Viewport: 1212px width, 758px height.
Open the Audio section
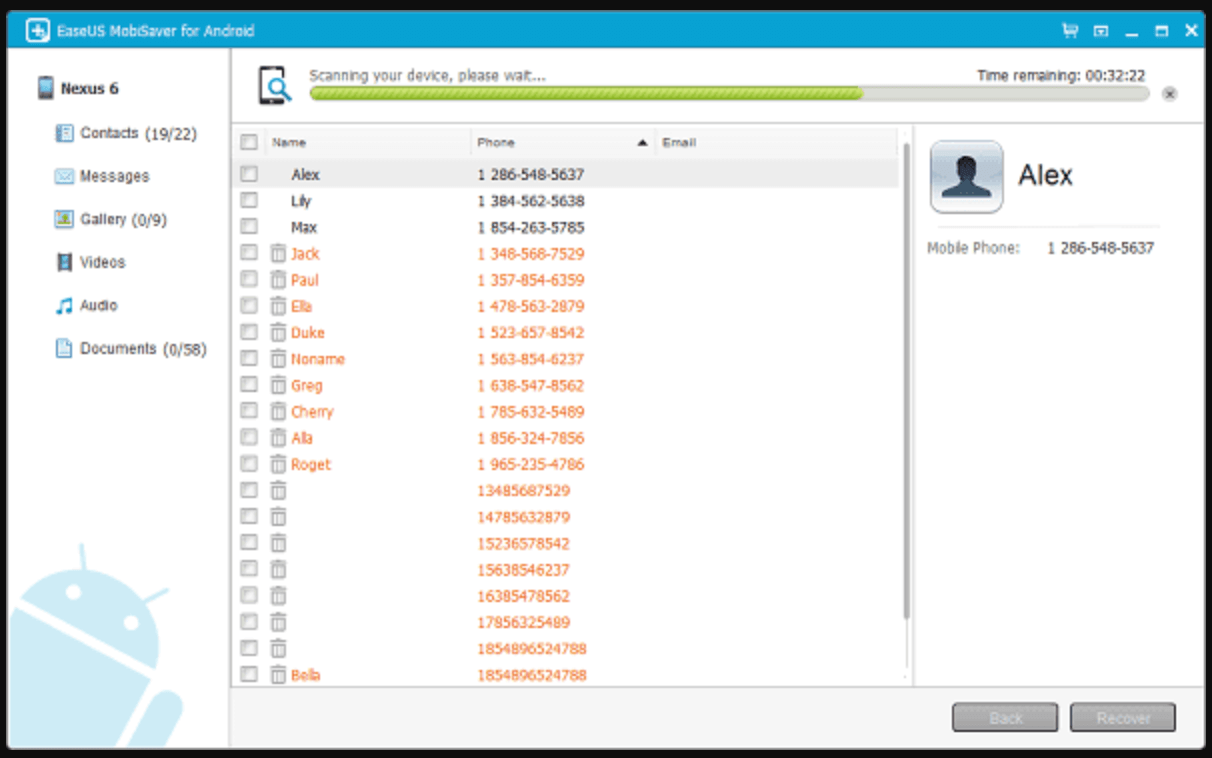pos(100,304)
